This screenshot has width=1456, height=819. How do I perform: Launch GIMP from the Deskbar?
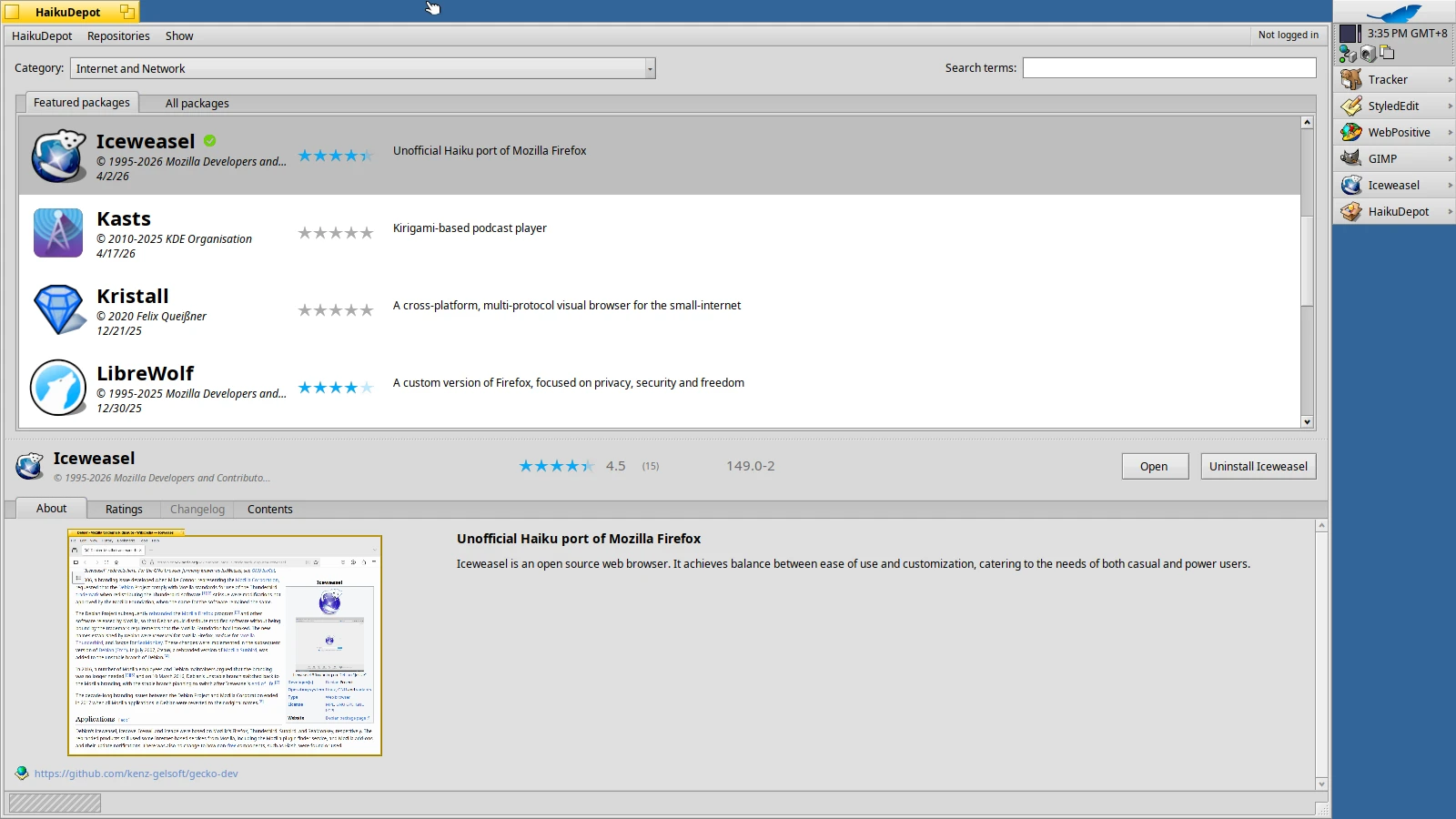(1380, 157)
